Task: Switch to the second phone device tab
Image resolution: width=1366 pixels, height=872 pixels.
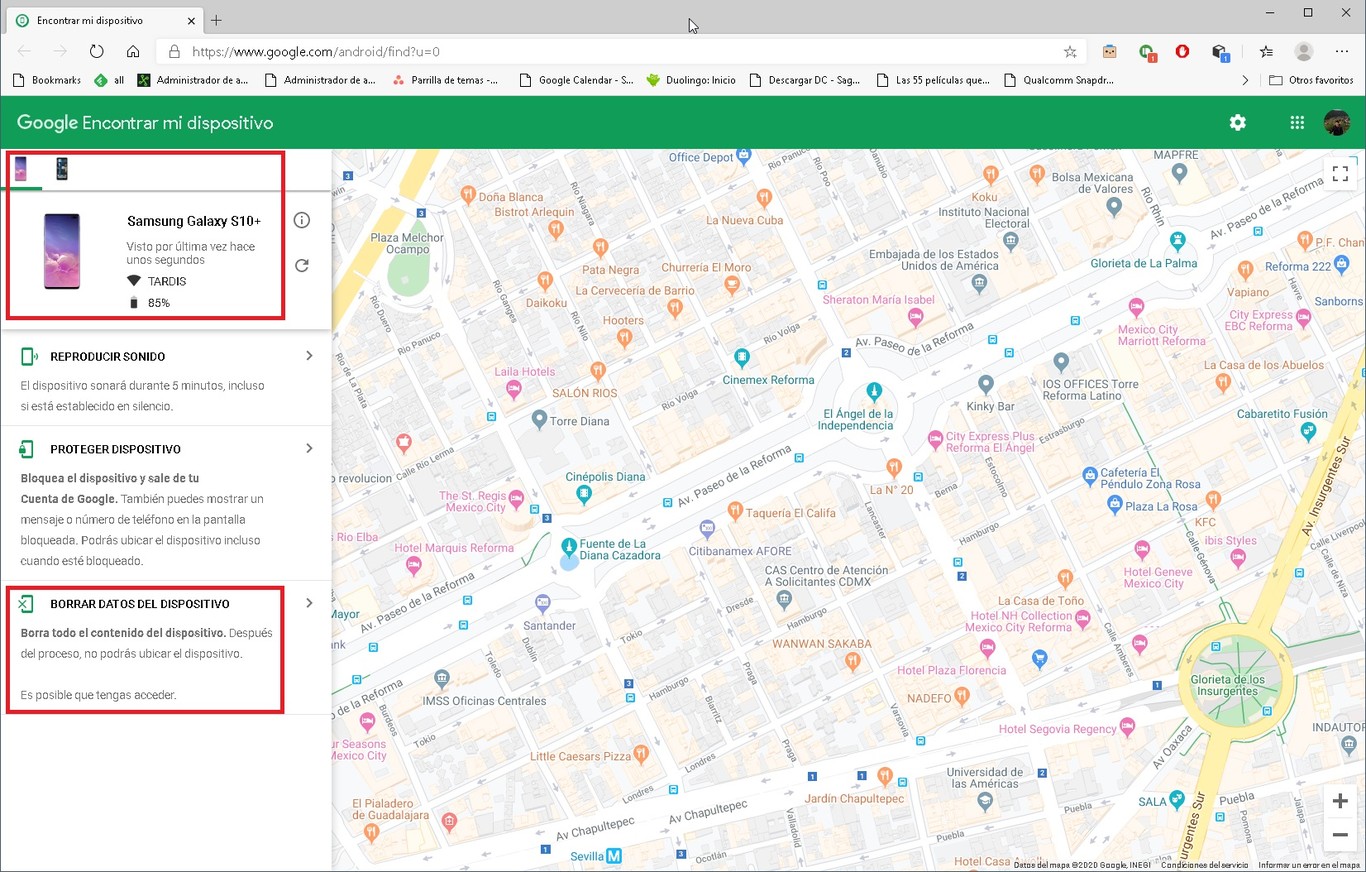Action: (61, 169)
